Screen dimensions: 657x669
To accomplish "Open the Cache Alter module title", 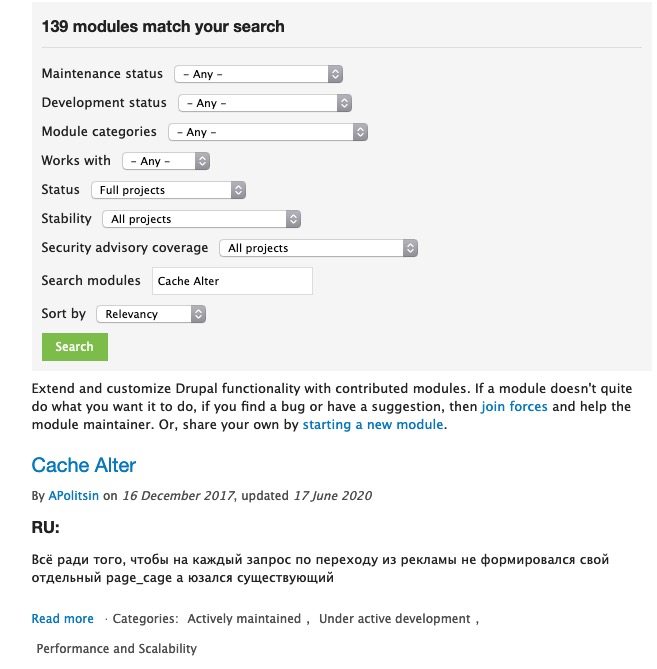I will tap(83, 465).
